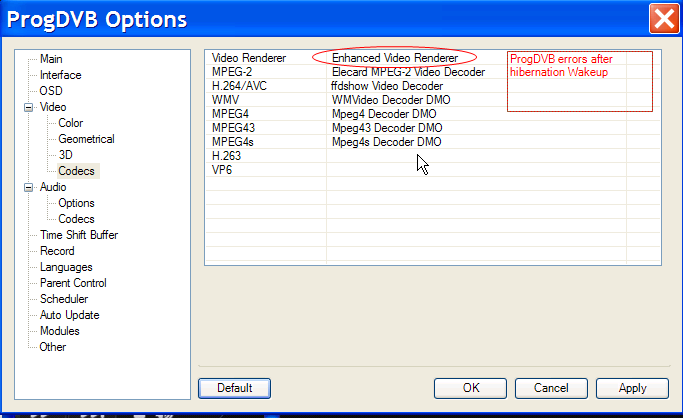Viewport: 683px width, 418px height.
Task: Open the Interface settings page
Action: (x=60, y=75)
